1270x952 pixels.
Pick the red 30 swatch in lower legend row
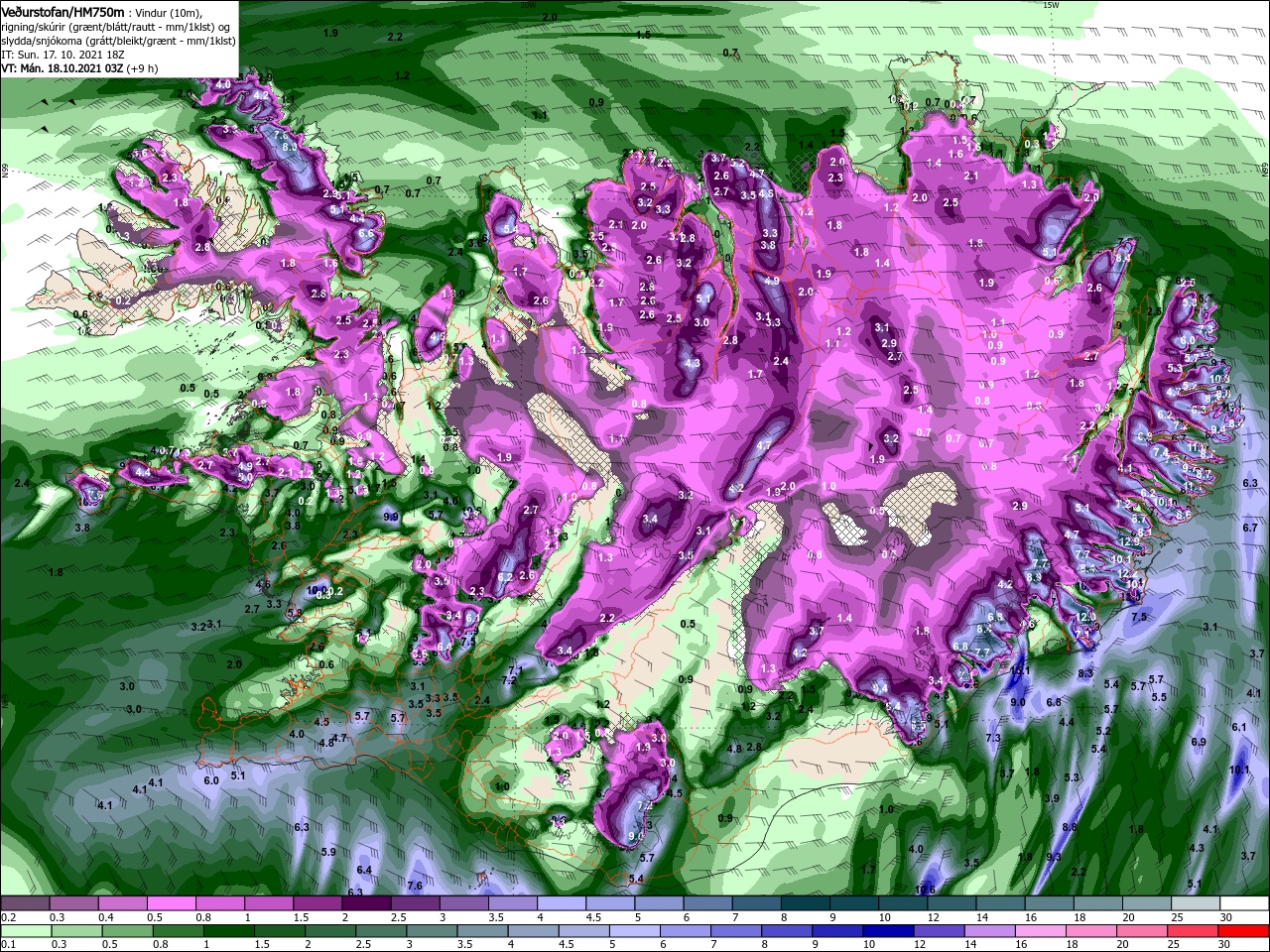(1244, 932)
